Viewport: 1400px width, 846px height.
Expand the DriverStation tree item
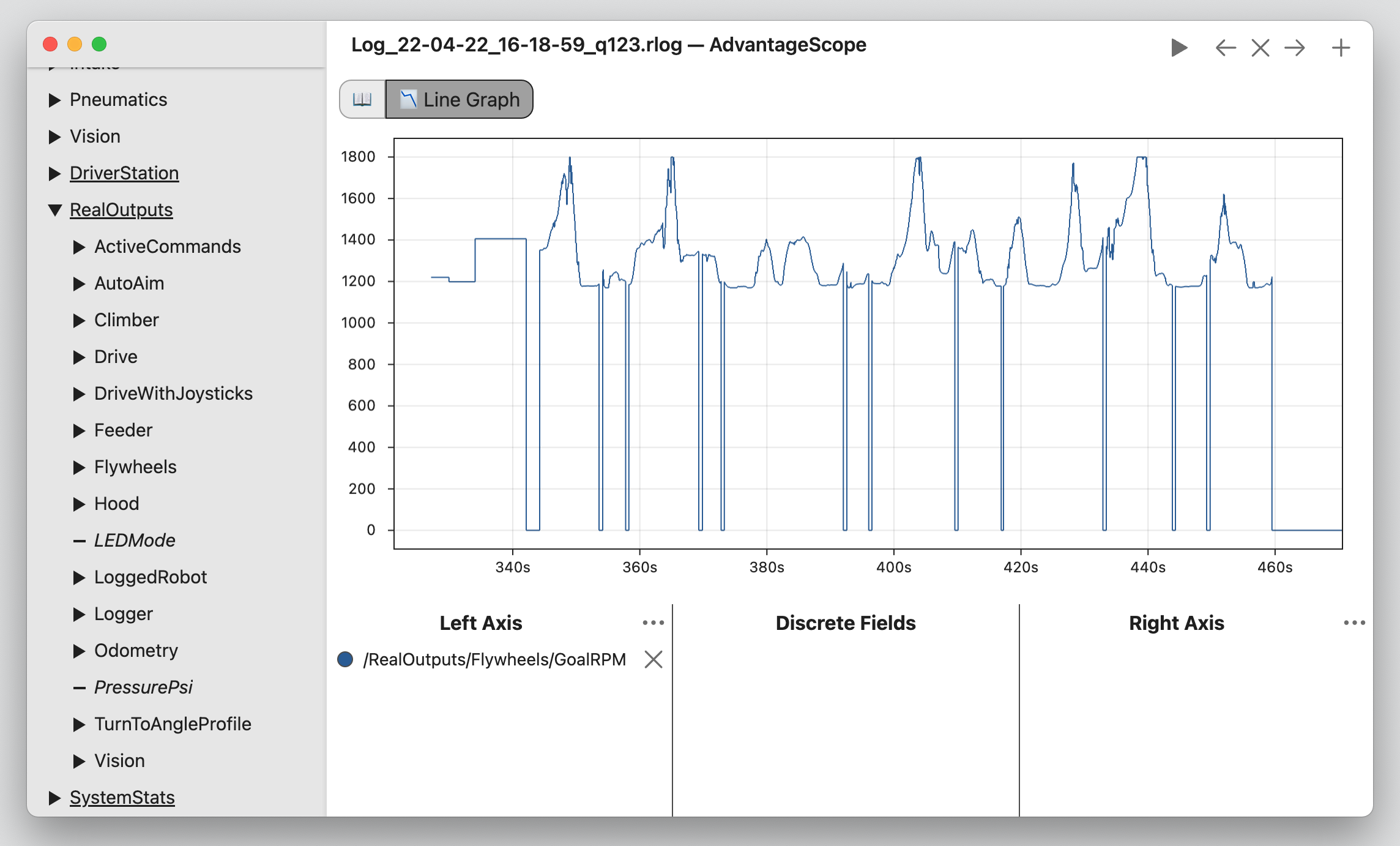[55, 173]
